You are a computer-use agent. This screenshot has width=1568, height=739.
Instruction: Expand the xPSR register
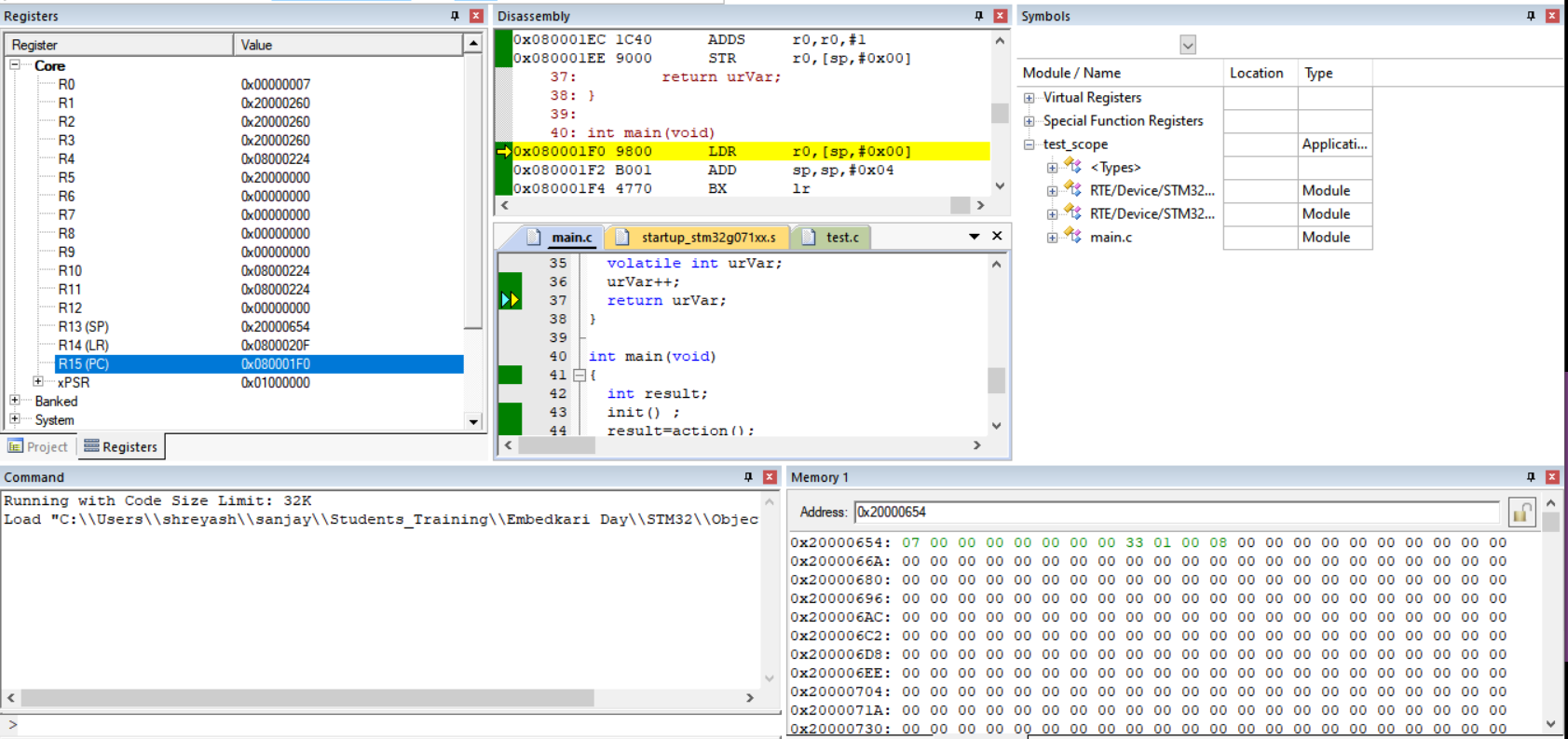pos(38,382)
